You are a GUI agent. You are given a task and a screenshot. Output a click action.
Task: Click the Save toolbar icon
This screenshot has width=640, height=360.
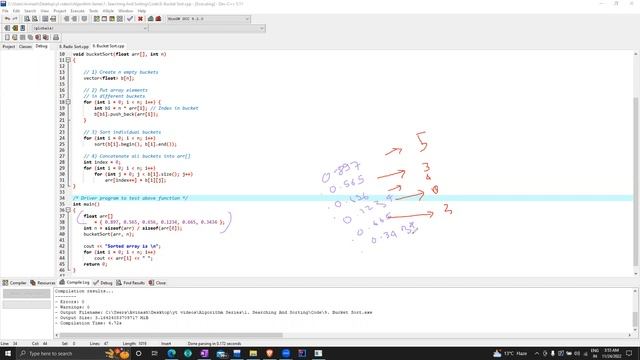coord(22,37)
